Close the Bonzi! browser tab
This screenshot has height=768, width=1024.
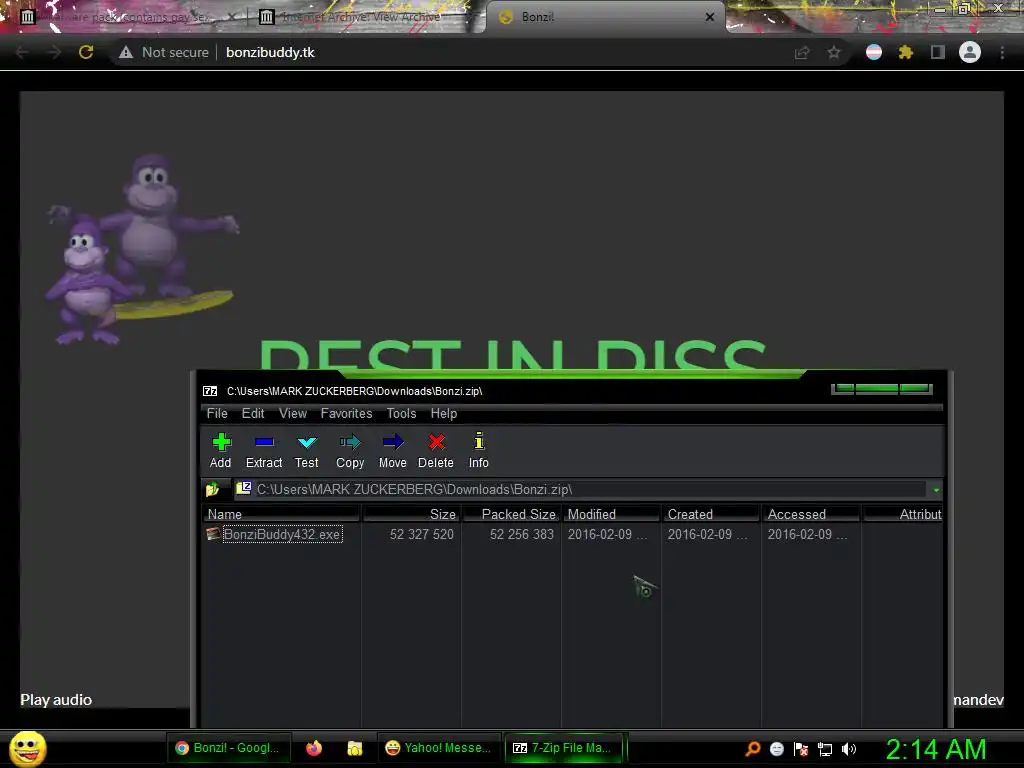(x=710, y=17)
